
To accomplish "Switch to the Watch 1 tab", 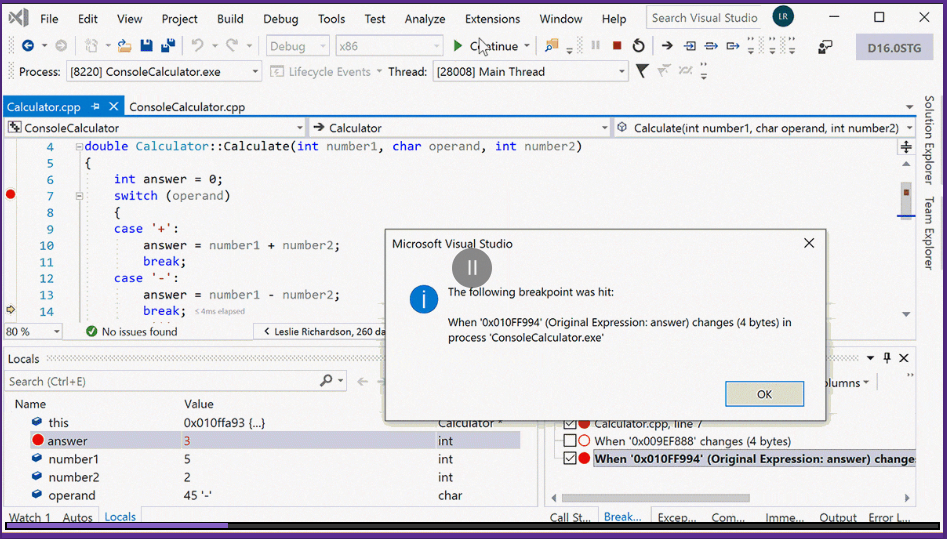I will coord(30,517).
